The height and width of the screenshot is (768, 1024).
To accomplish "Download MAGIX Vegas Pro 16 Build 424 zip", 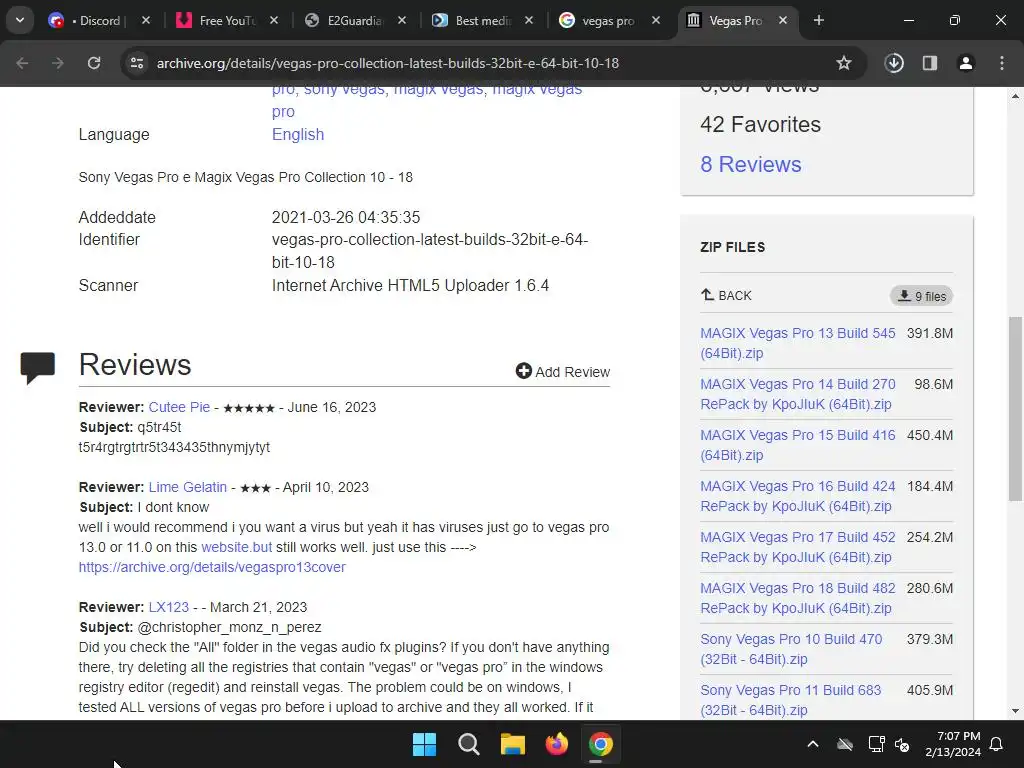I will [797, 496].
